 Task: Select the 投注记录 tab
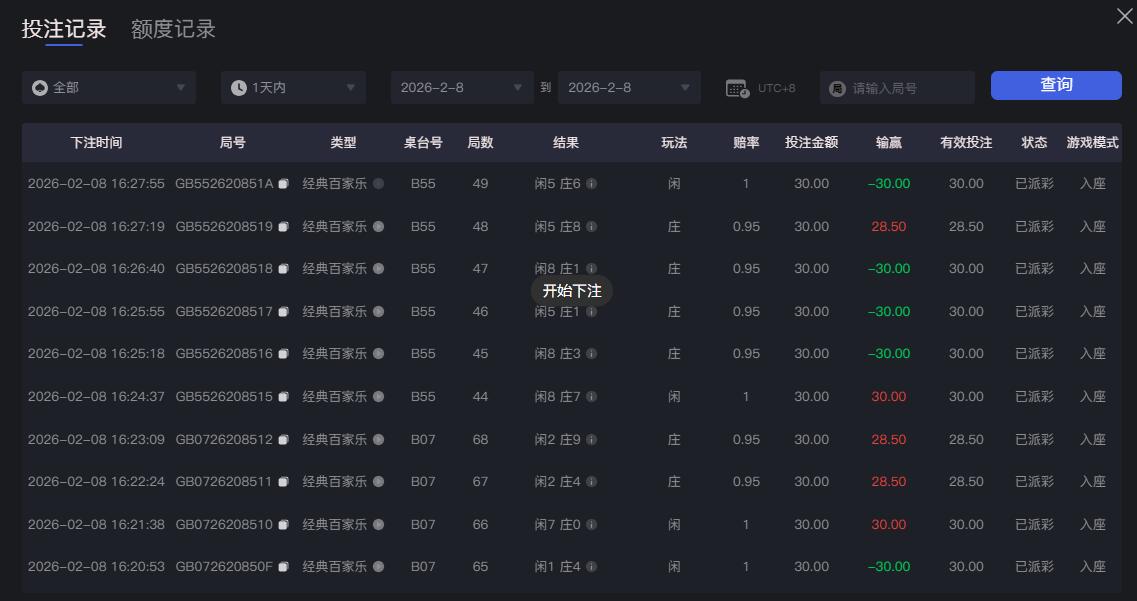64,29
